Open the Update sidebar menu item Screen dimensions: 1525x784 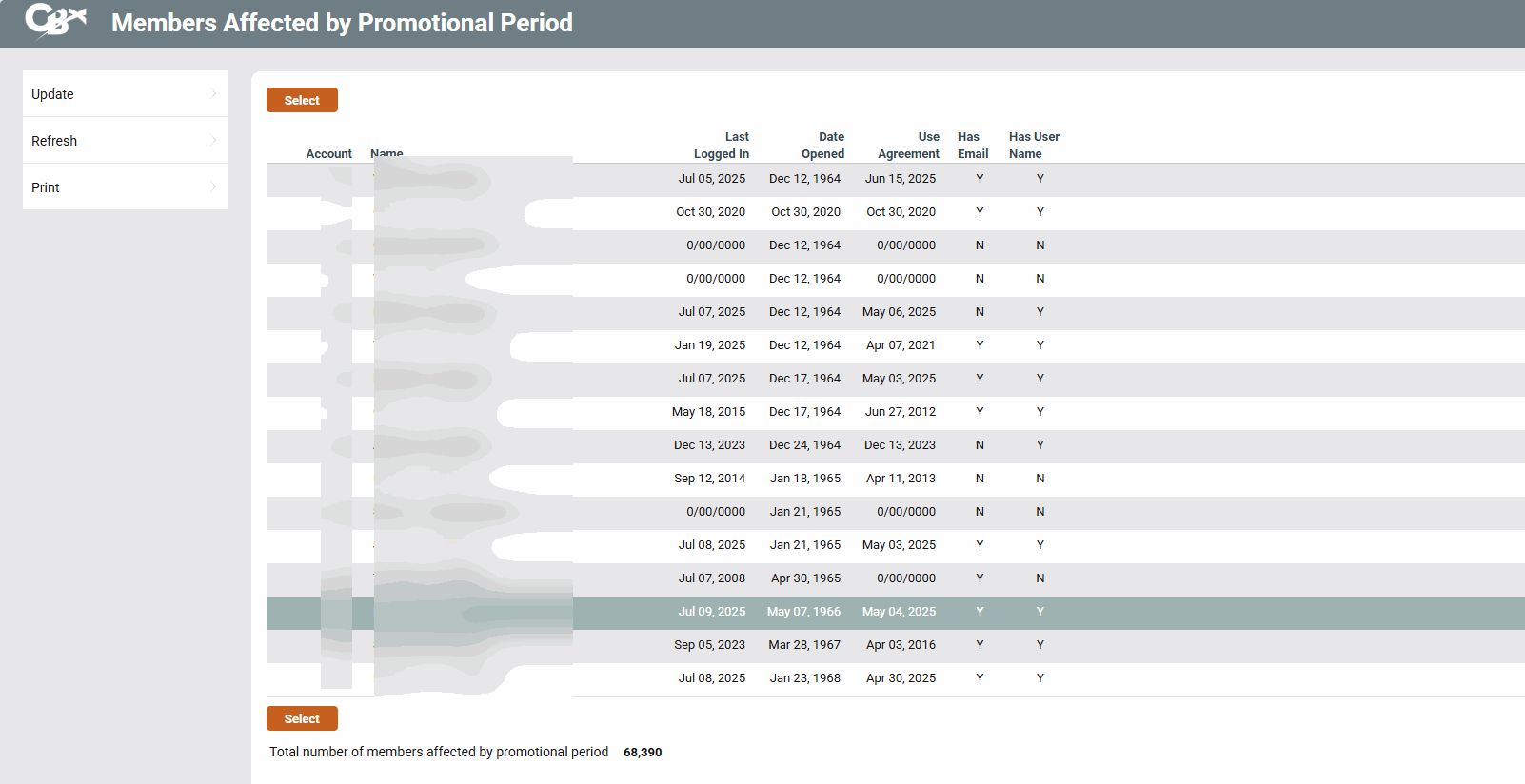125,94
